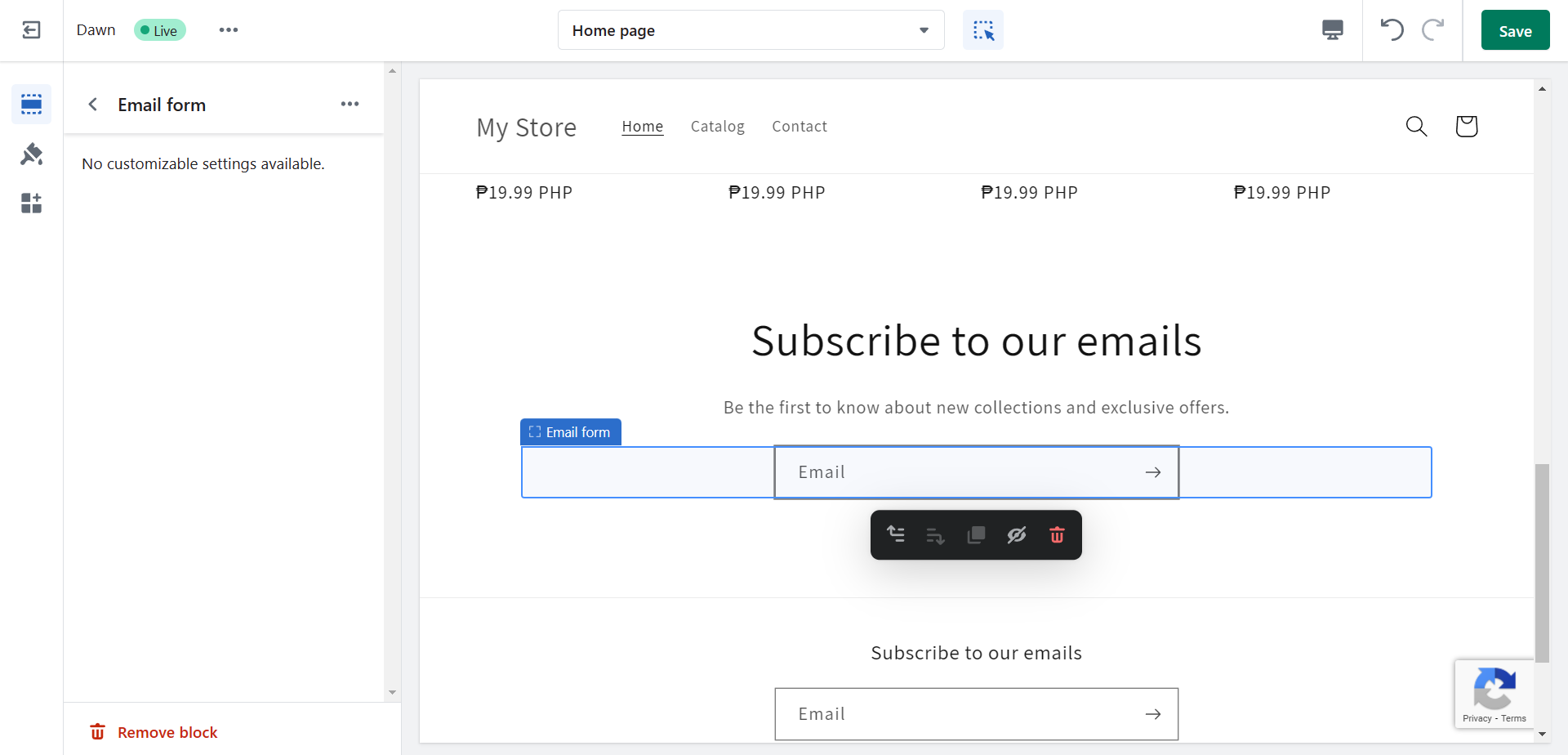Undo the last change
Viewport: 1568px width, 755px height.
click(x=1392, y=30)
